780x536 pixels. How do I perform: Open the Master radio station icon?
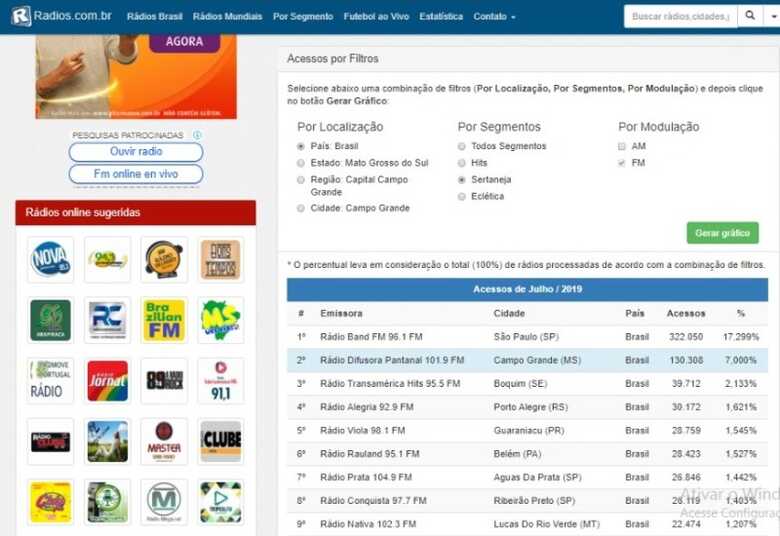[164, 441]
